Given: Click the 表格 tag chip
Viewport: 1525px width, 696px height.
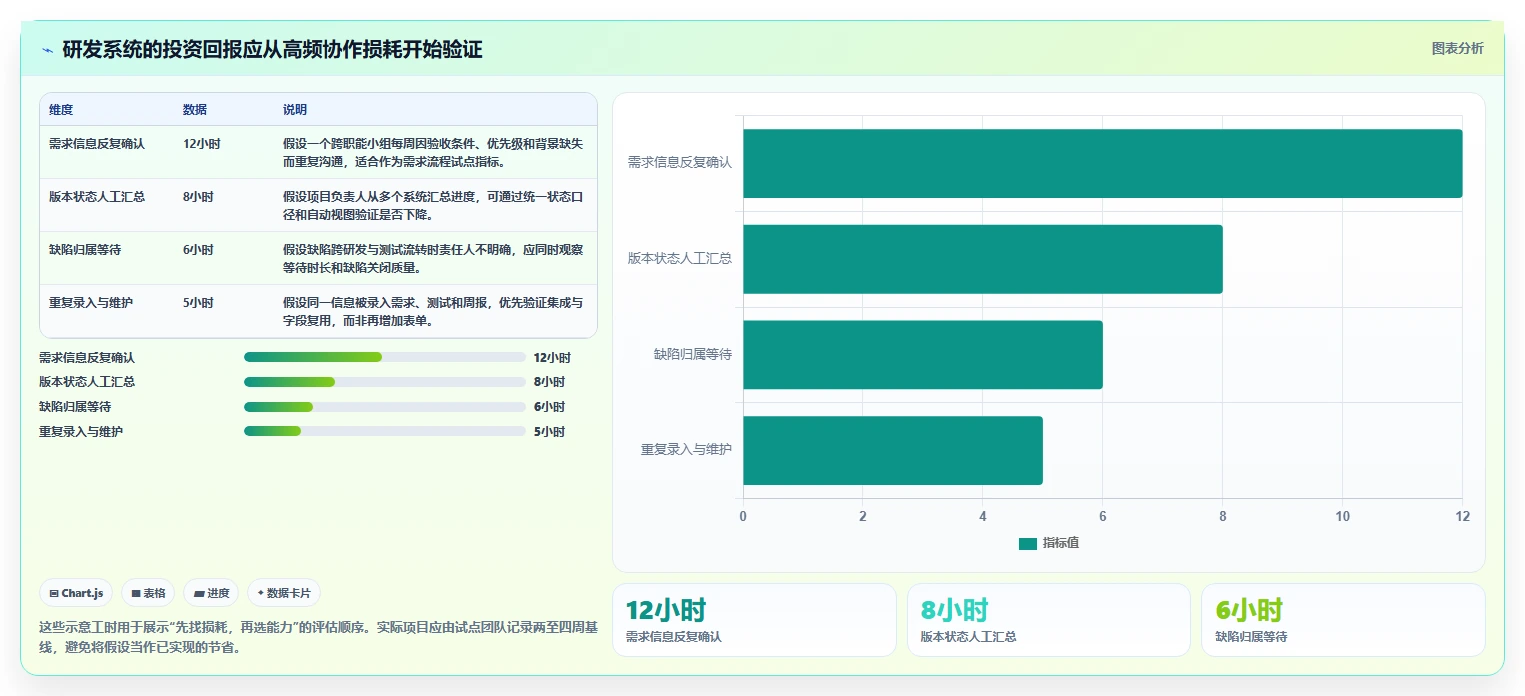Looking at the screenshot, I should (148, 593).
